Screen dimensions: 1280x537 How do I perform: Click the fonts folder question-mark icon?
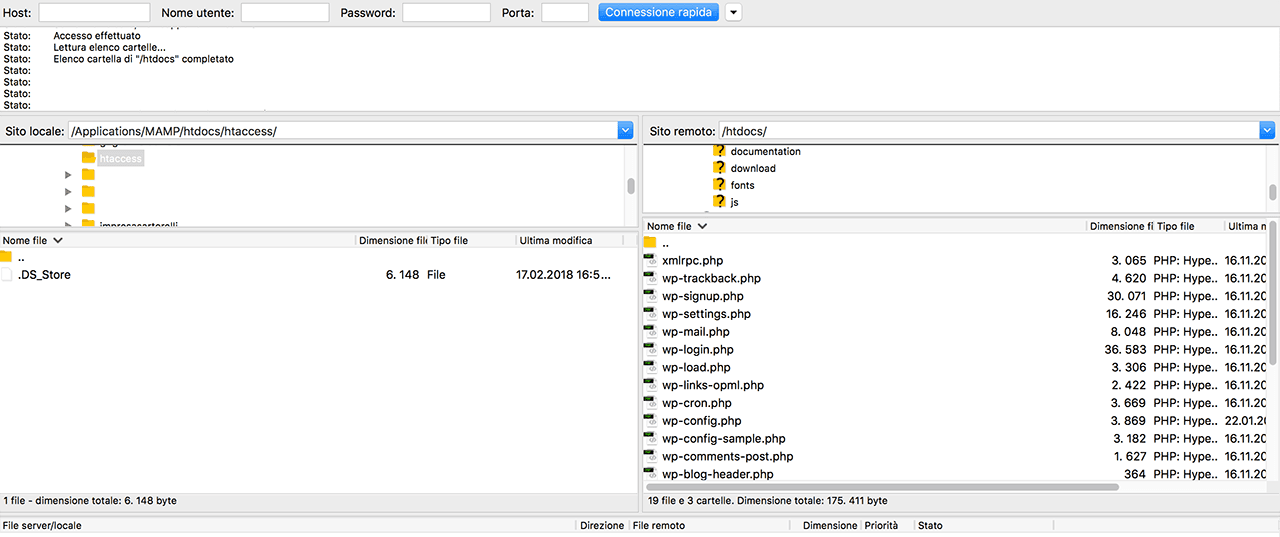719,185
